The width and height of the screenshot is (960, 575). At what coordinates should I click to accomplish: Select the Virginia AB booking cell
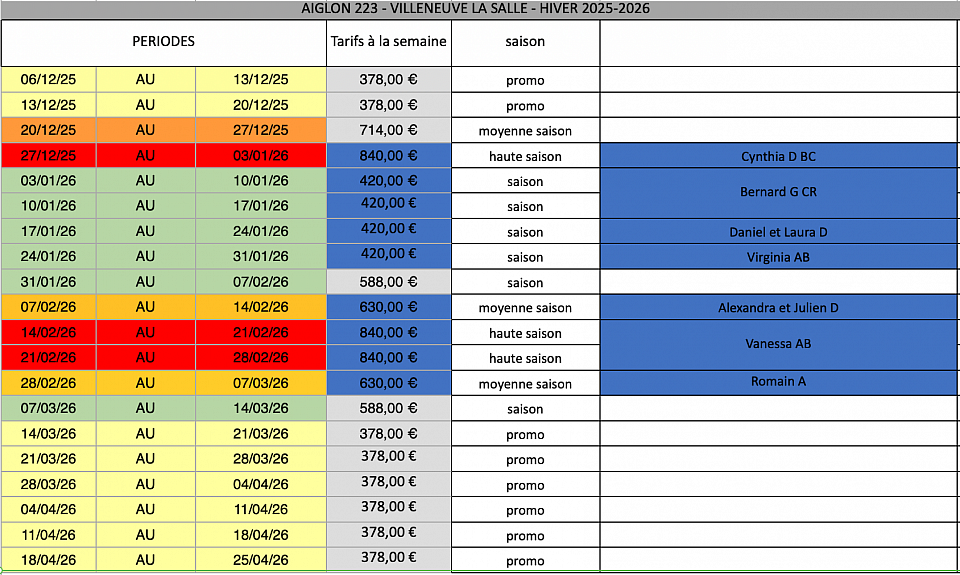pos(779,257)
